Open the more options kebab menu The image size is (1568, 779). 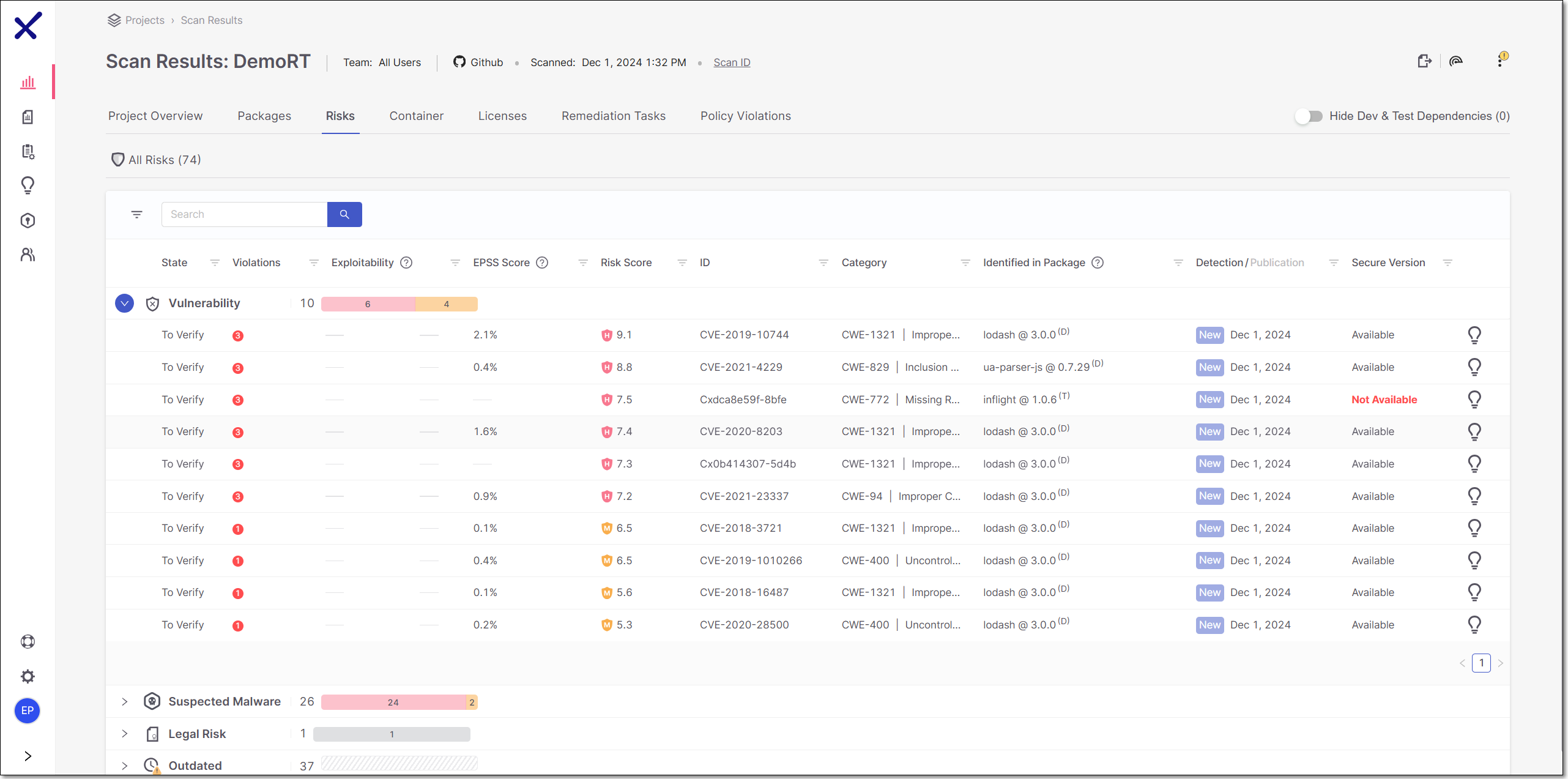(1500, 61)
